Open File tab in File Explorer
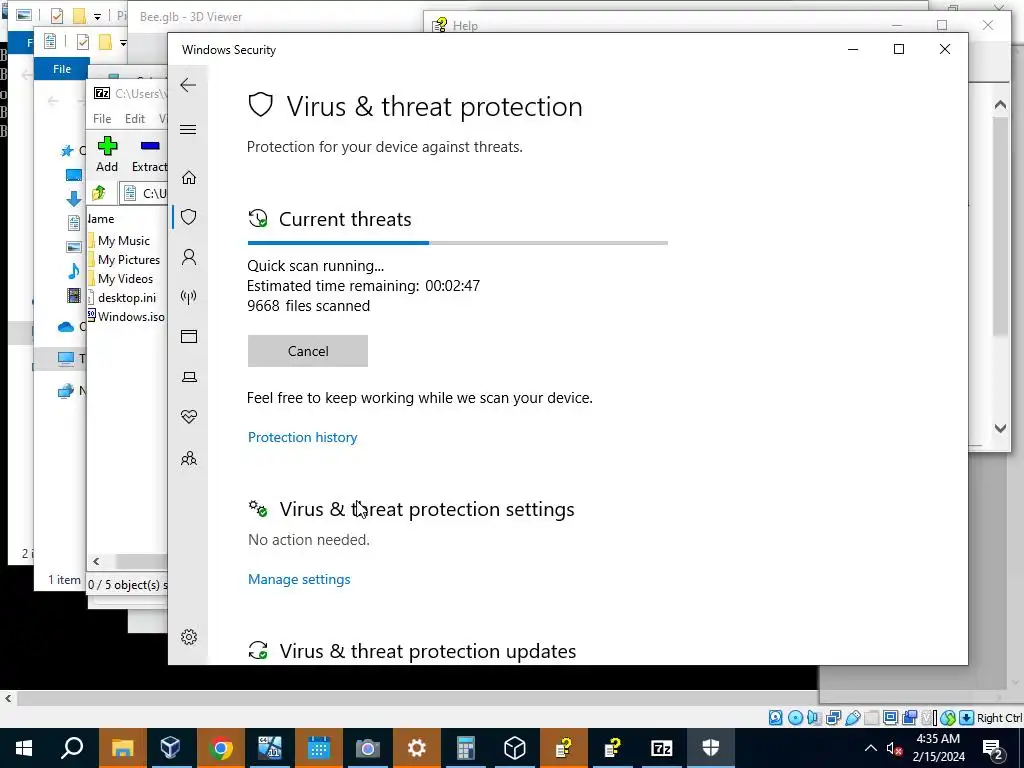The width and height of the screenshot is (1024, 768). [x=61, y=69]
